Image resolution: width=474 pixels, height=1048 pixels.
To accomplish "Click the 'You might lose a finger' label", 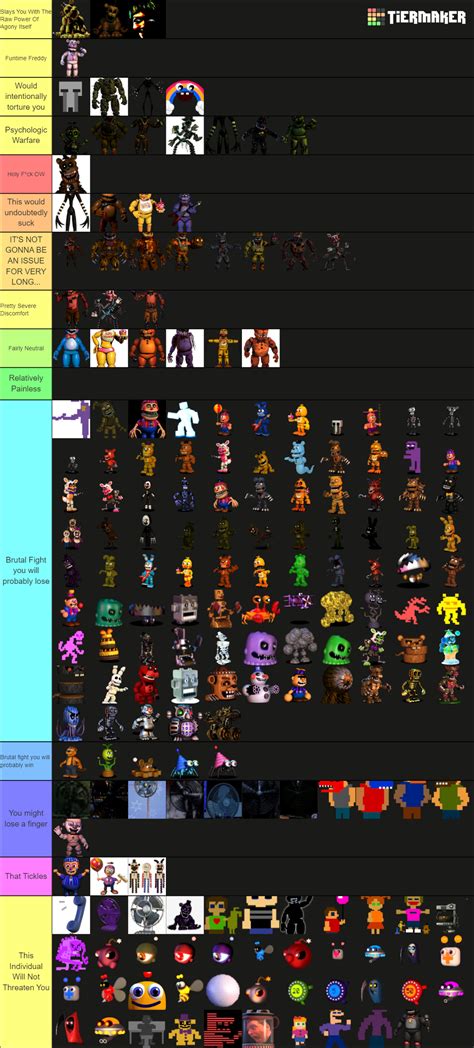I will (x=26, y=819).
